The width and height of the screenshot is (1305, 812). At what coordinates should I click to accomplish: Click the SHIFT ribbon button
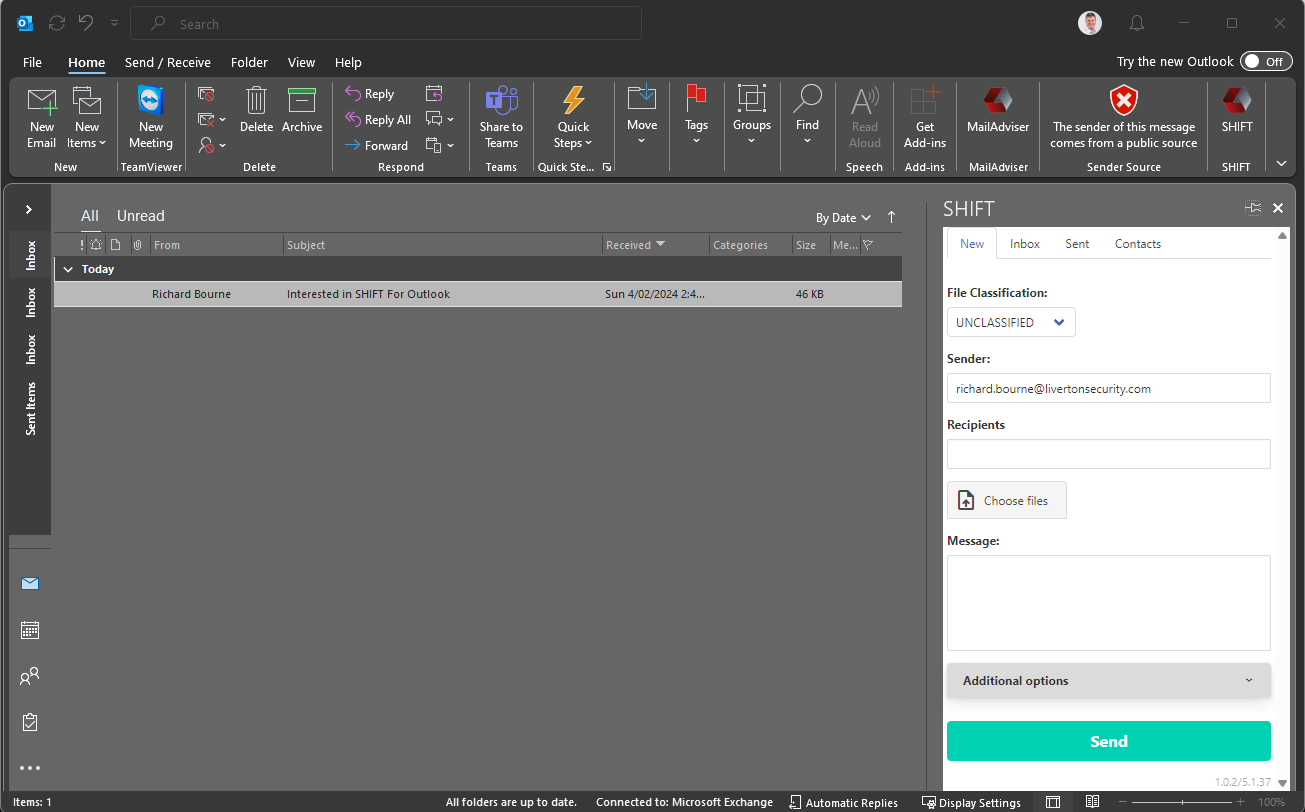1237,110
